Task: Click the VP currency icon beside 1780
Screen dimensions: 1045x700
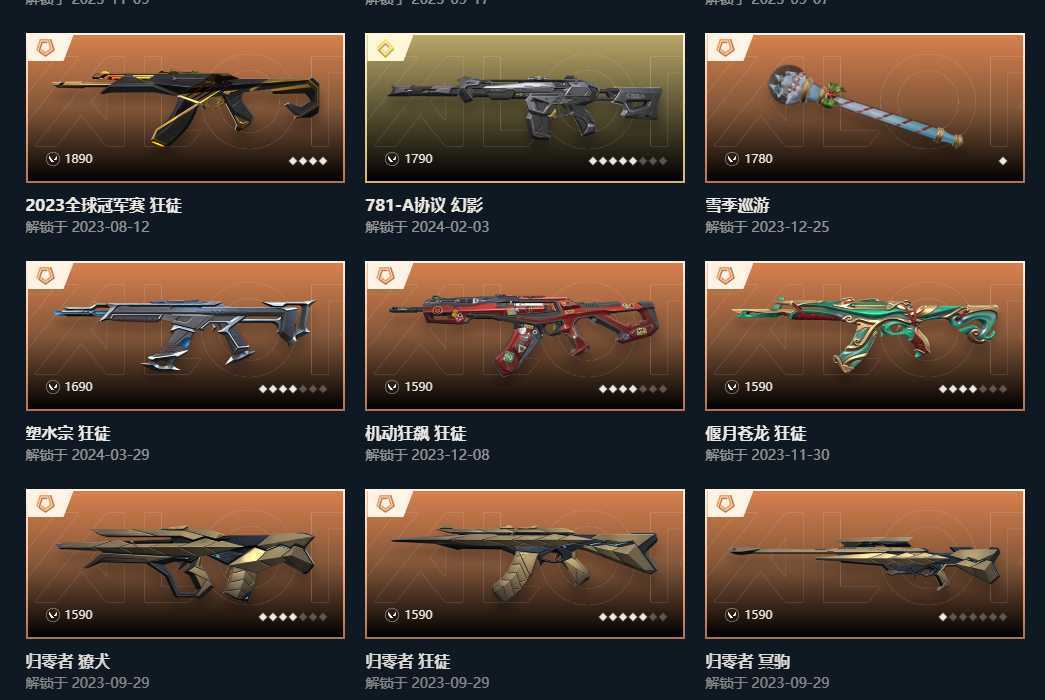Action: tap(732, 159)
